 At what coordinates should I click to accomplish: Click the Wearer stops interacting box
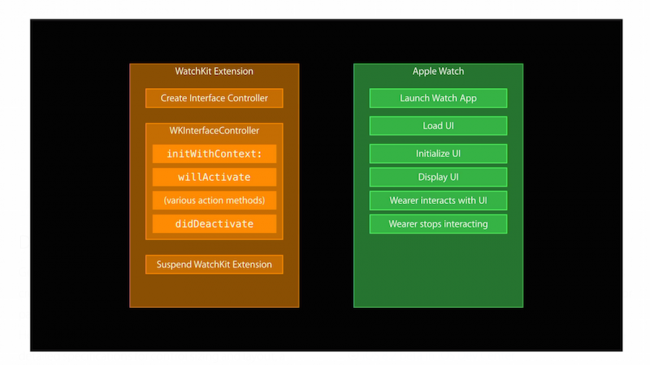(438, 224)
